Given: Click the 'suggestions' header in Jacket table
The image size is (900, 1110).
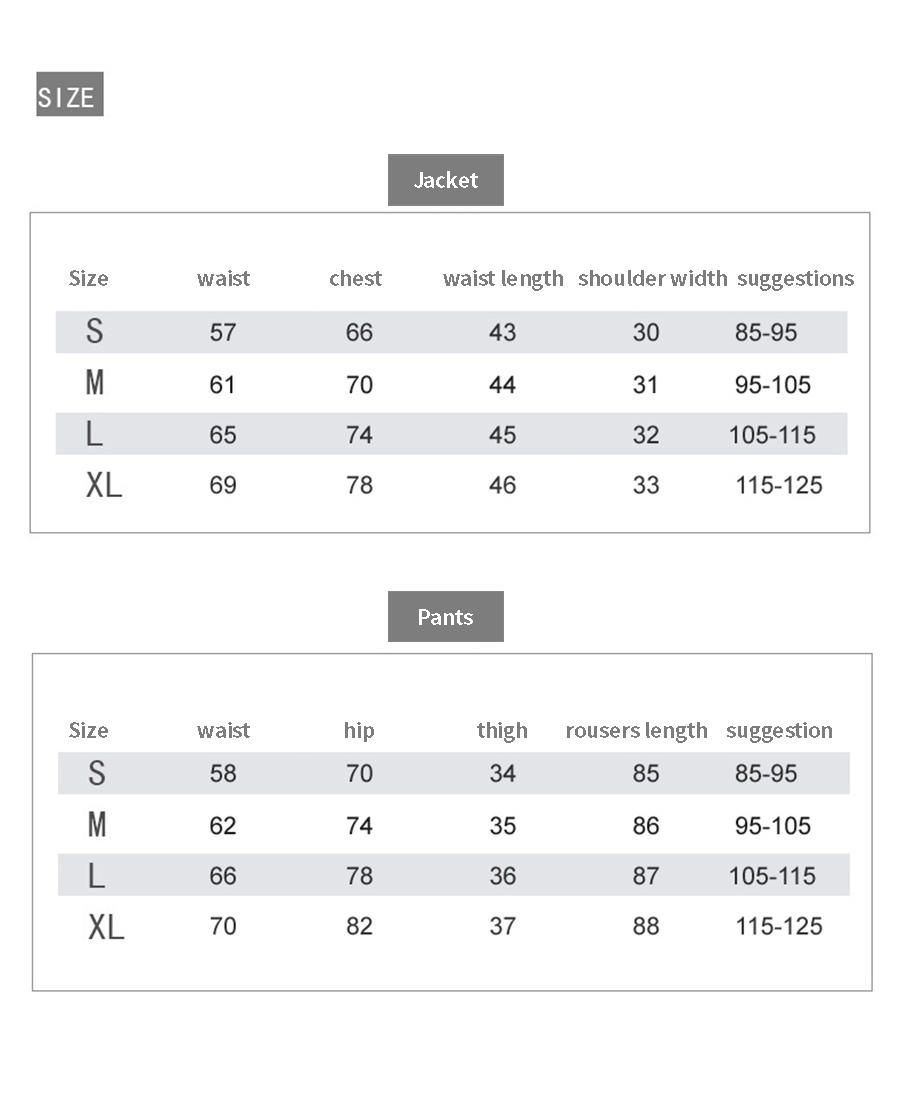Looking at the screenshot, I should (795, 278).
